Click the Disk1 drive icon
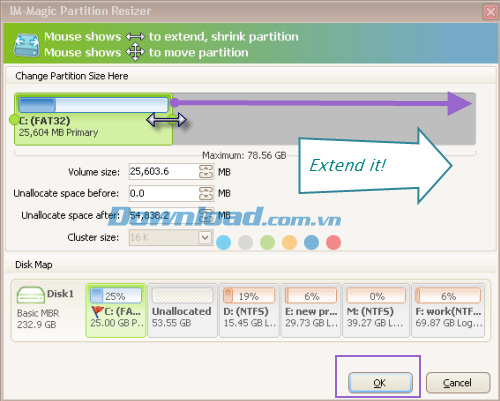 click(x=31, y=295)
